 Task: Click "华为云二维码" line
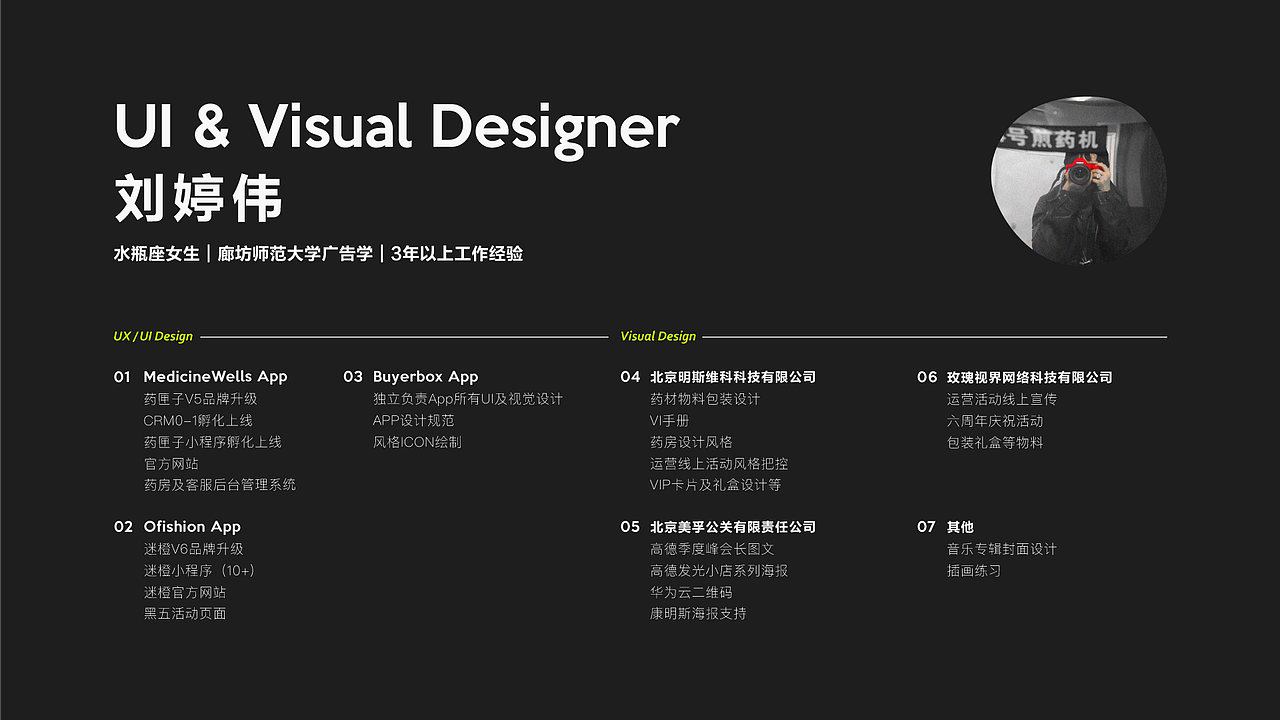click(691, 592)
